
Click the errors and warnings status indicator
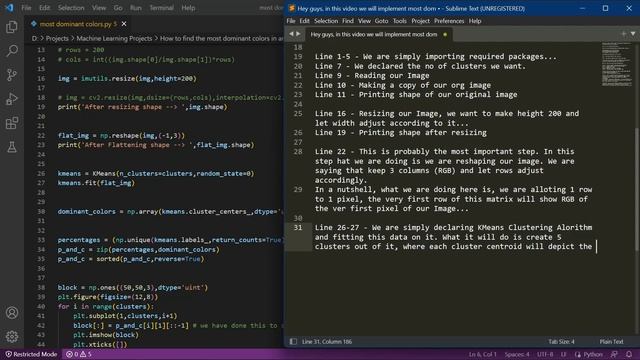coord(79,354)
